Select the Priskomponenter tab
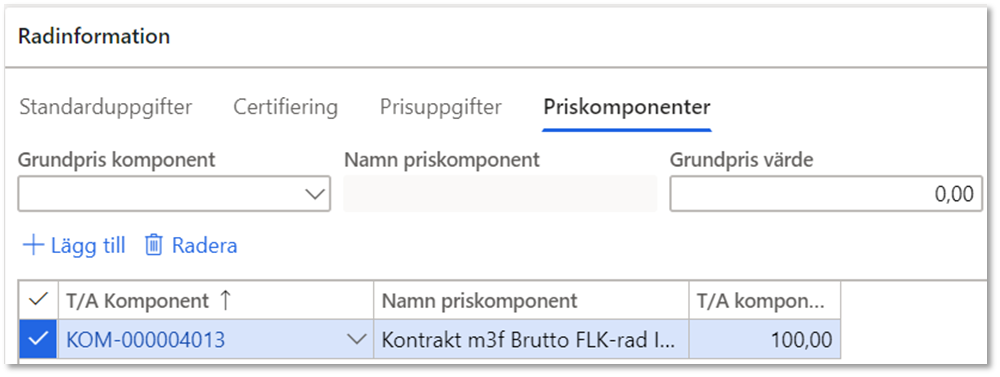The width and height of the screenshot is (1000, 377). 627,107
